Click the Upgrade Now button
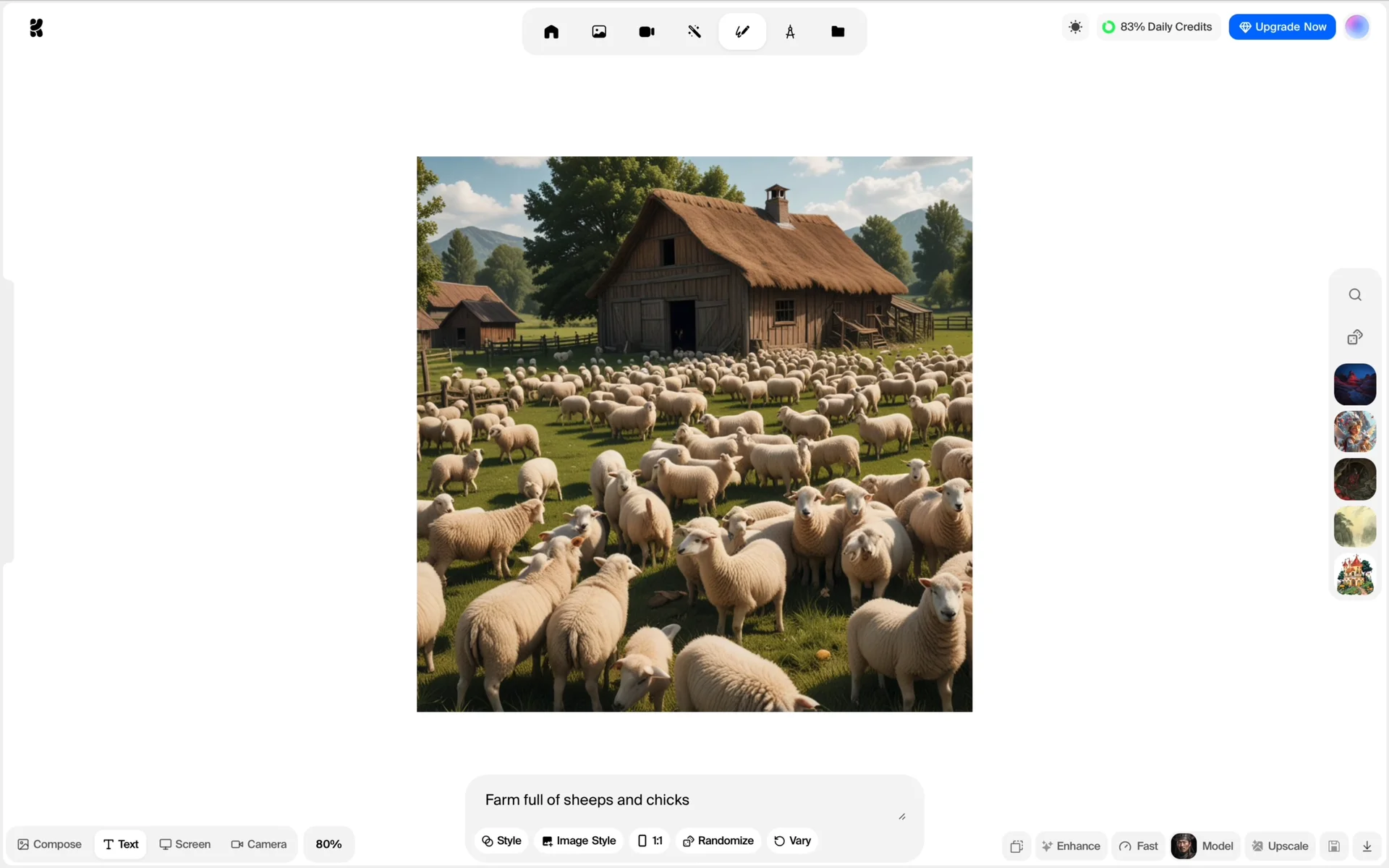 tap(1282, 27)
